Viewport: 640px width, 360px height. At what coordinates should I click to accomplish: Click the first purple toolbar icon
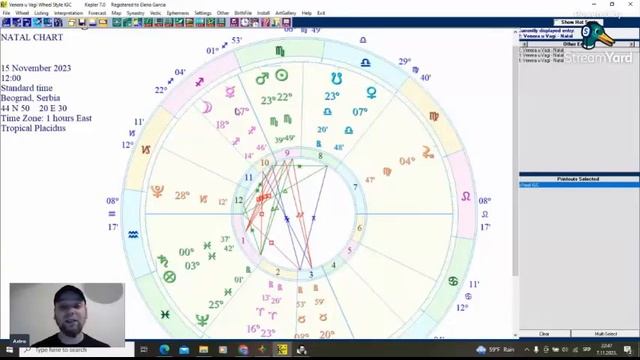[x=234, y=22]
